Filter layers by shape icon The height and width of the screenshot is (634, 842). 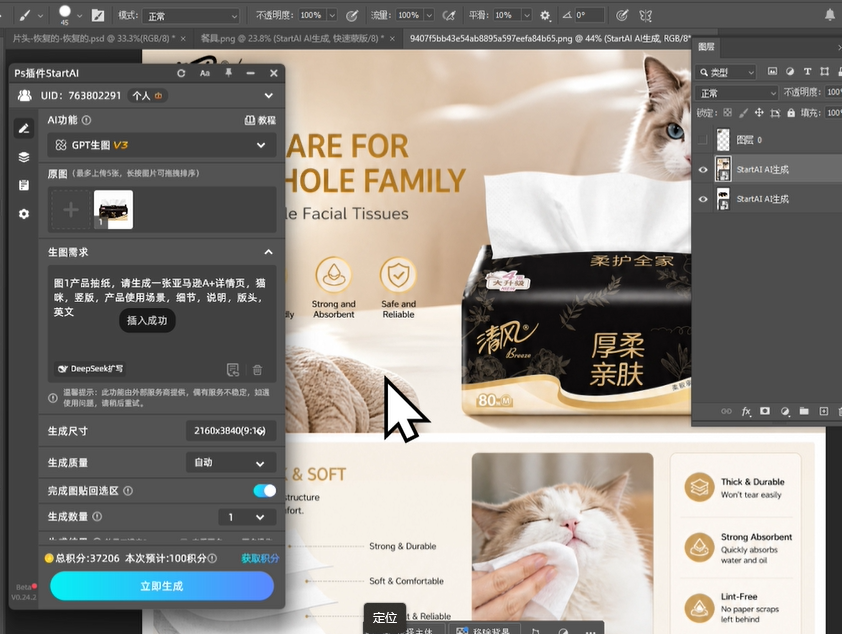825,71
